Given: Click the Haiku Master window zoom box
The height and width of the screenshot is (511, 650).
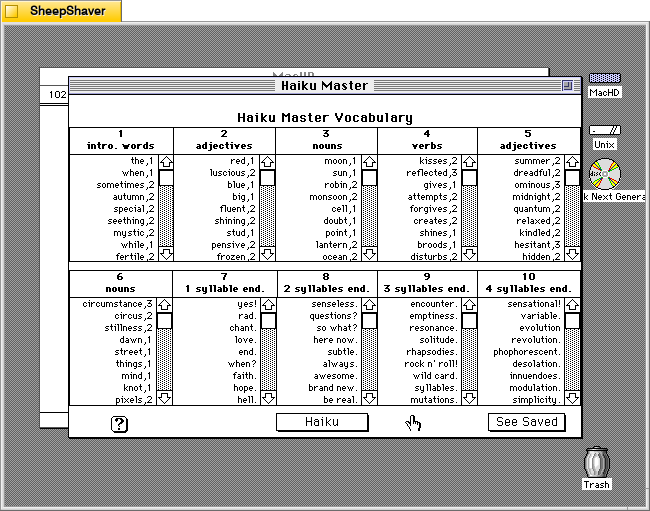Looking at the screenshot, I should [x=567, y=86].
